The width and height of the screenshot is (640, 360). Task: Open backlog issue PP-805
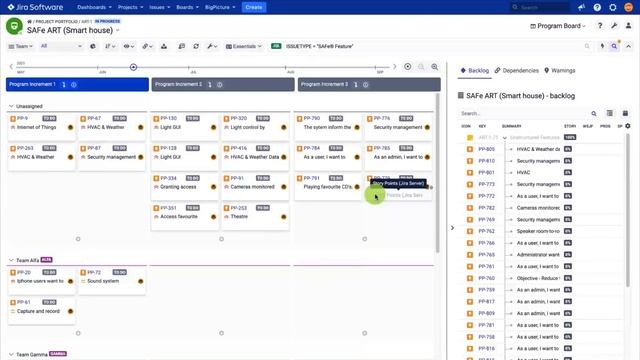pyautogui.click(x=487, y=149)
